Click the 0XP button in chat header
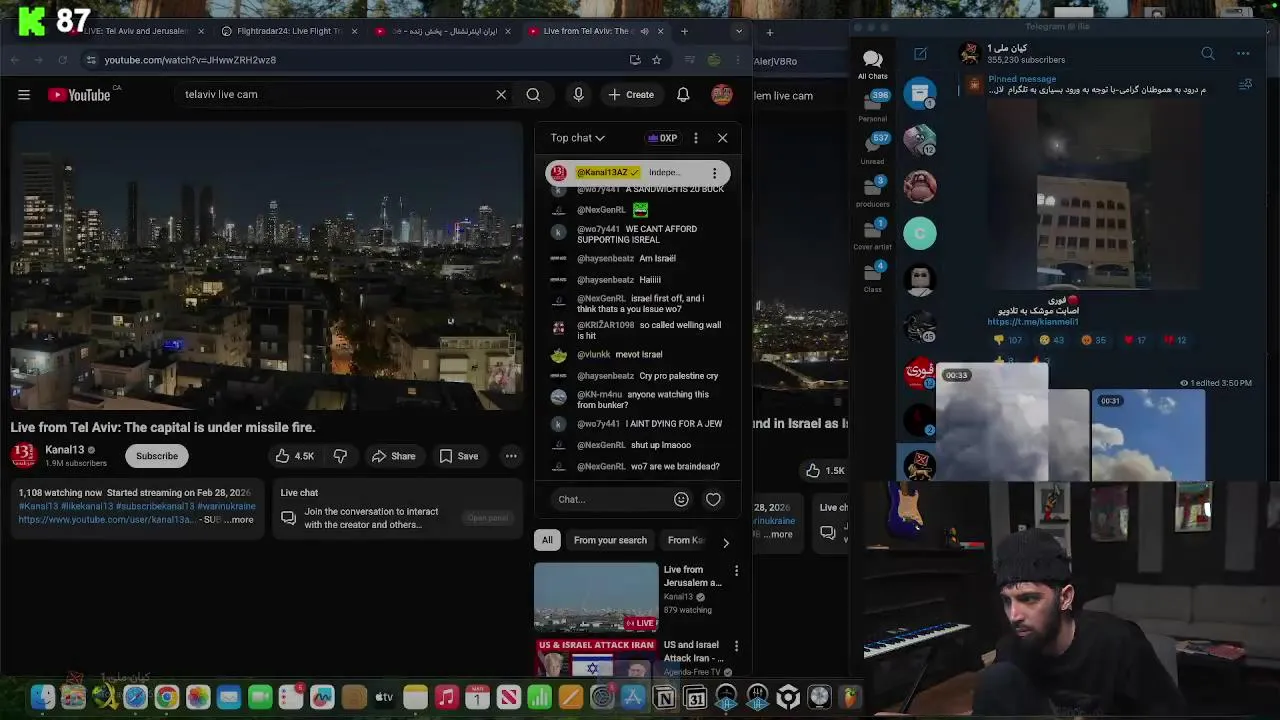 click(x=663, y=138)
